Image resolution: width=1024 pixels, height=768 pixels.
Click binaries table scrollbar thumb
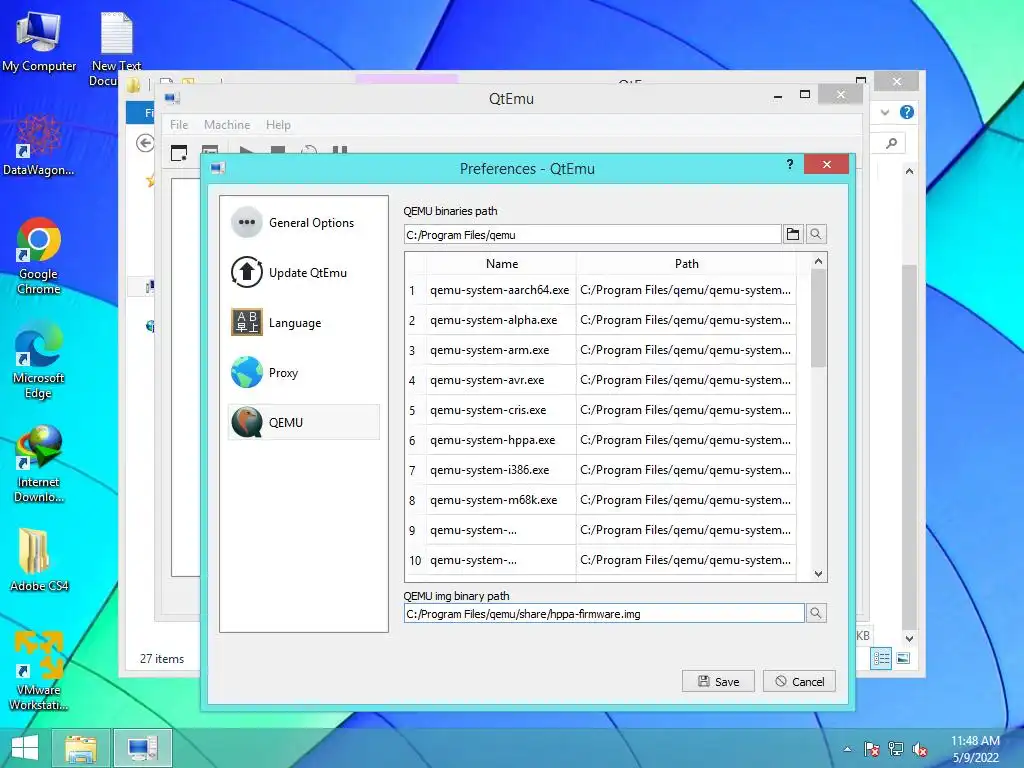818,318
